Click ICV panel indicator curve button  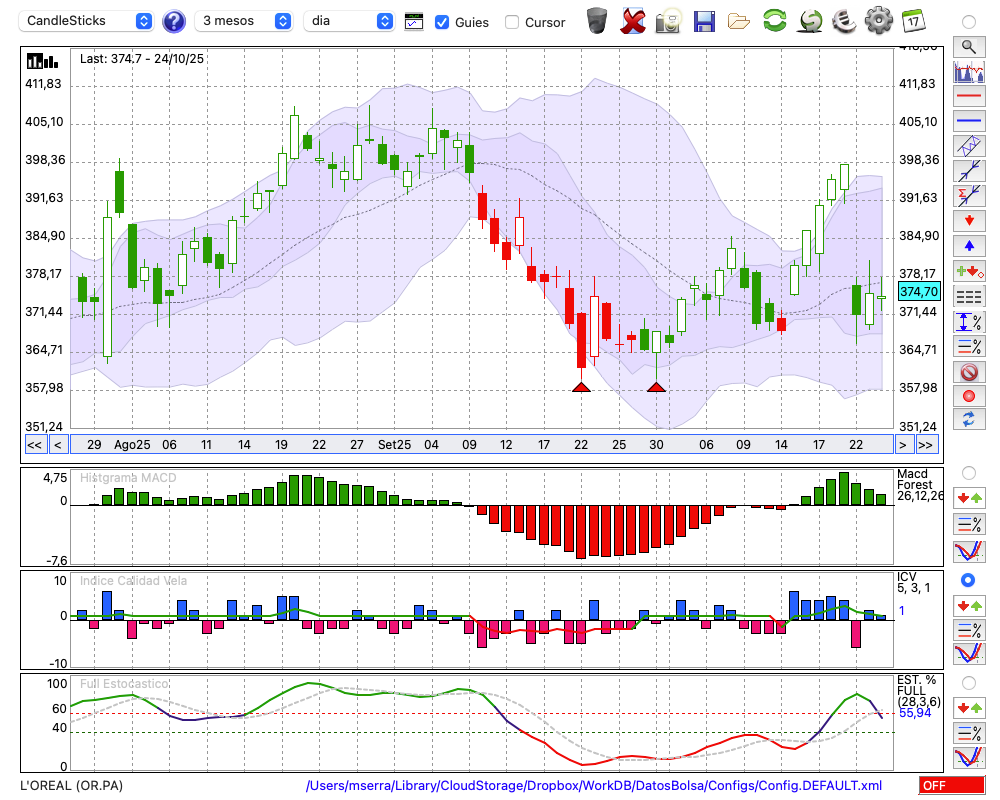[969, 654]
